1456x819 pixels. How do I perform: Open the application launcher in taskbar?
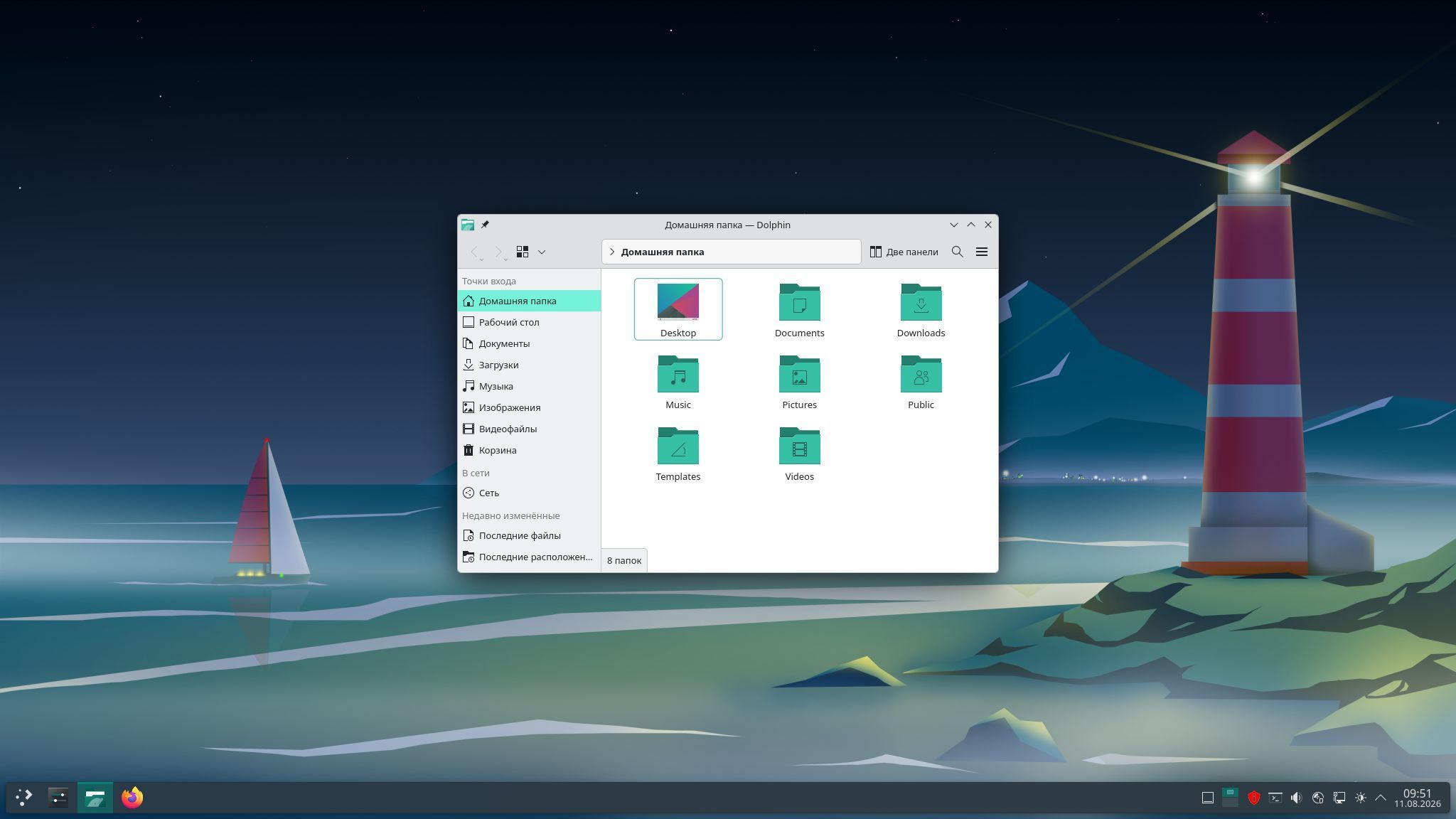pyautogui.click(x=24, y=798)
